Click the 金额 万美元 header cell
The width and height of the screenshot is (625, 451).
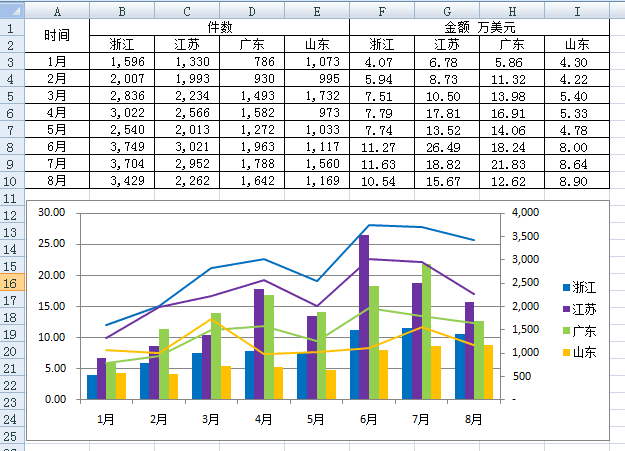pyautogui.click(x=480, y=27)
